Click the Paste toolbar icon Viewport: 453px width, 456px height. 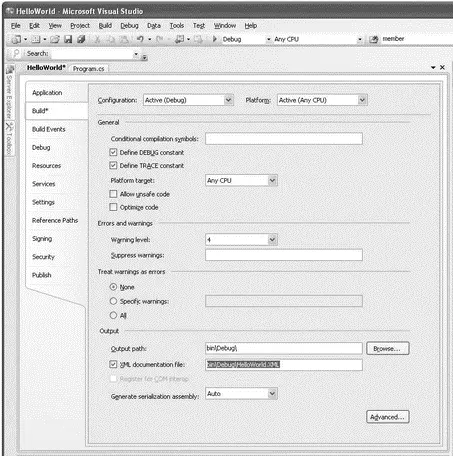[x=124, y=39]
